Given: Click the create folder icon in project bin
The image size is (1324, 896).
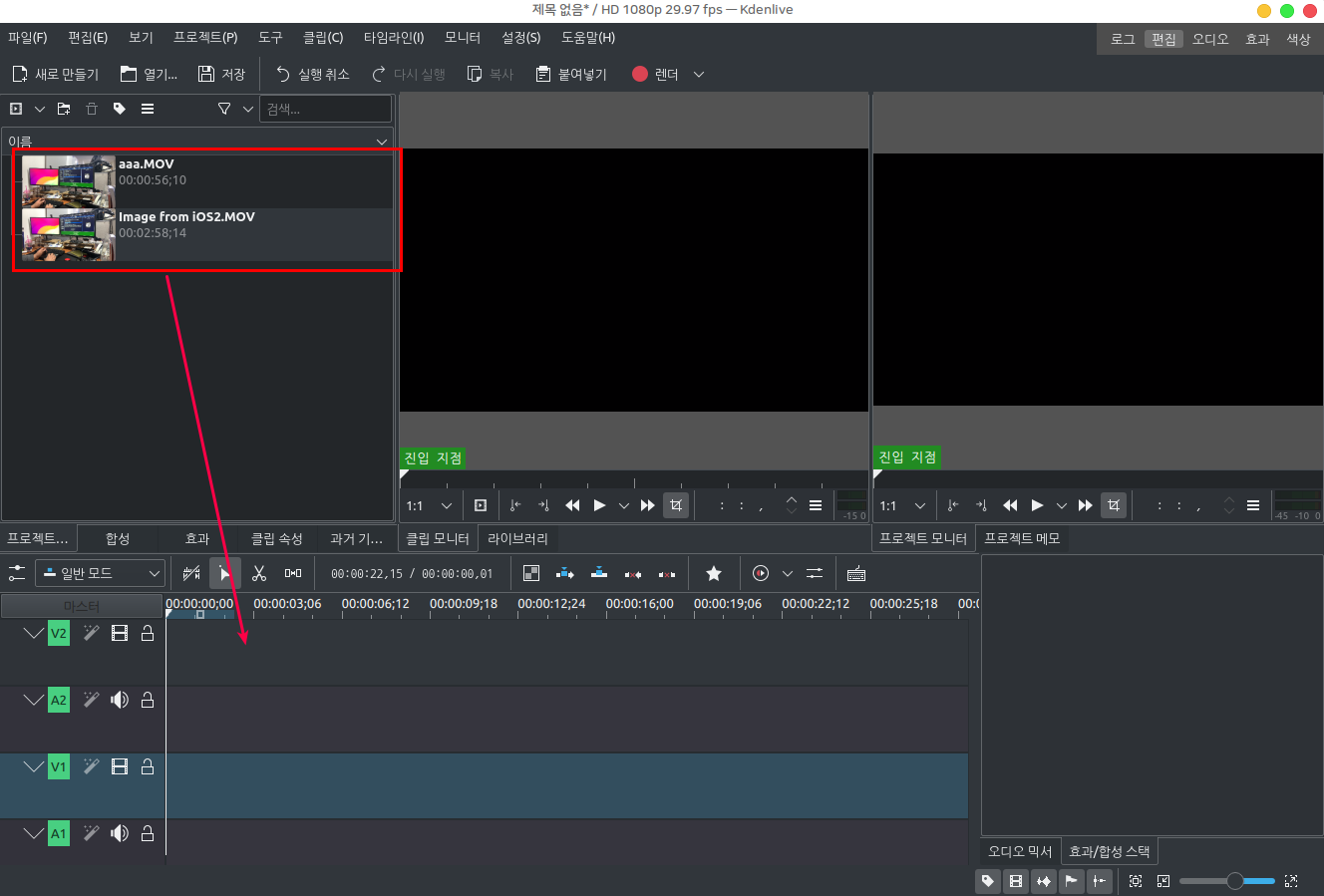Looking at the screenshot, I should pos(64,109).
